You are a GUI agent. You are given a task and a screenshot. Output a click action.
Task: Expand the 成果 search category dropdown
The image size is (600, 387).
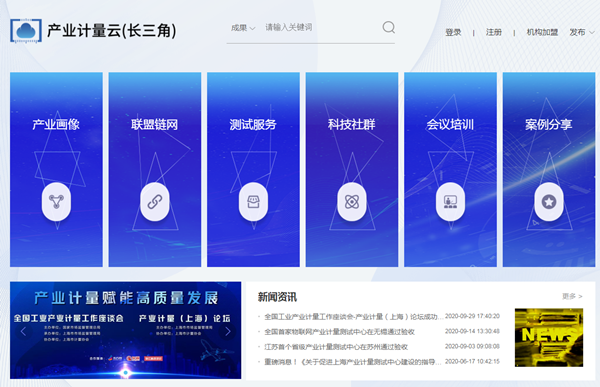(243, 28)
